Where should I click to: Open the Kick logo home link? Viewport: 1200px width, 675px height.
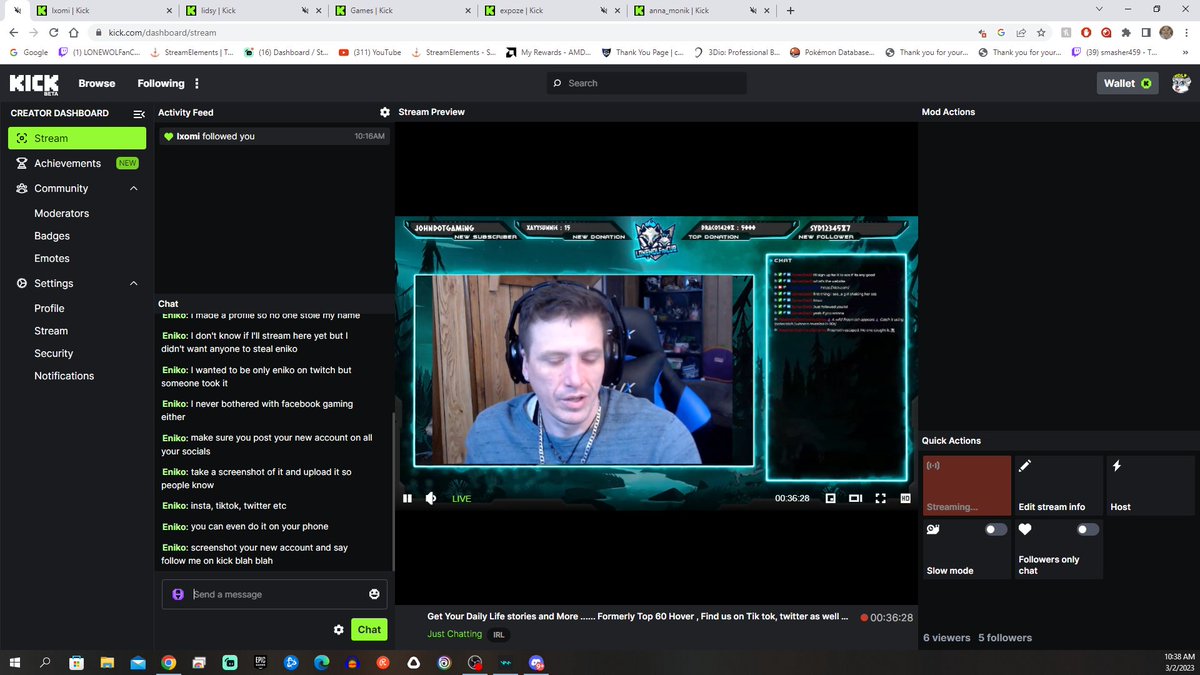coord(33,83)
